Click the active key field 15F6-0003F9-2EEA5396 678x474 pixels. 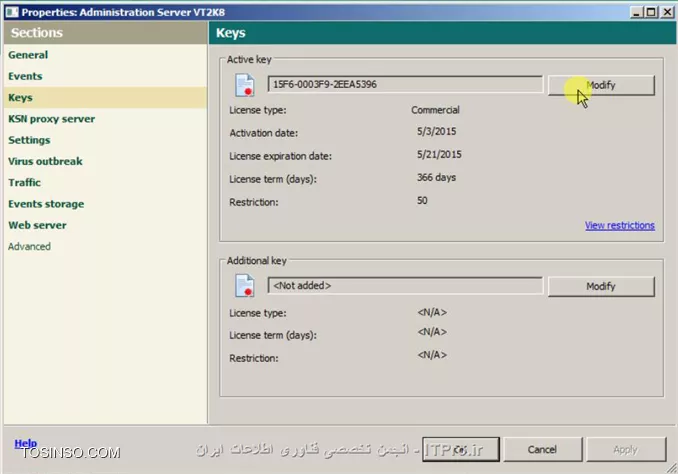(x=405, y=84)
